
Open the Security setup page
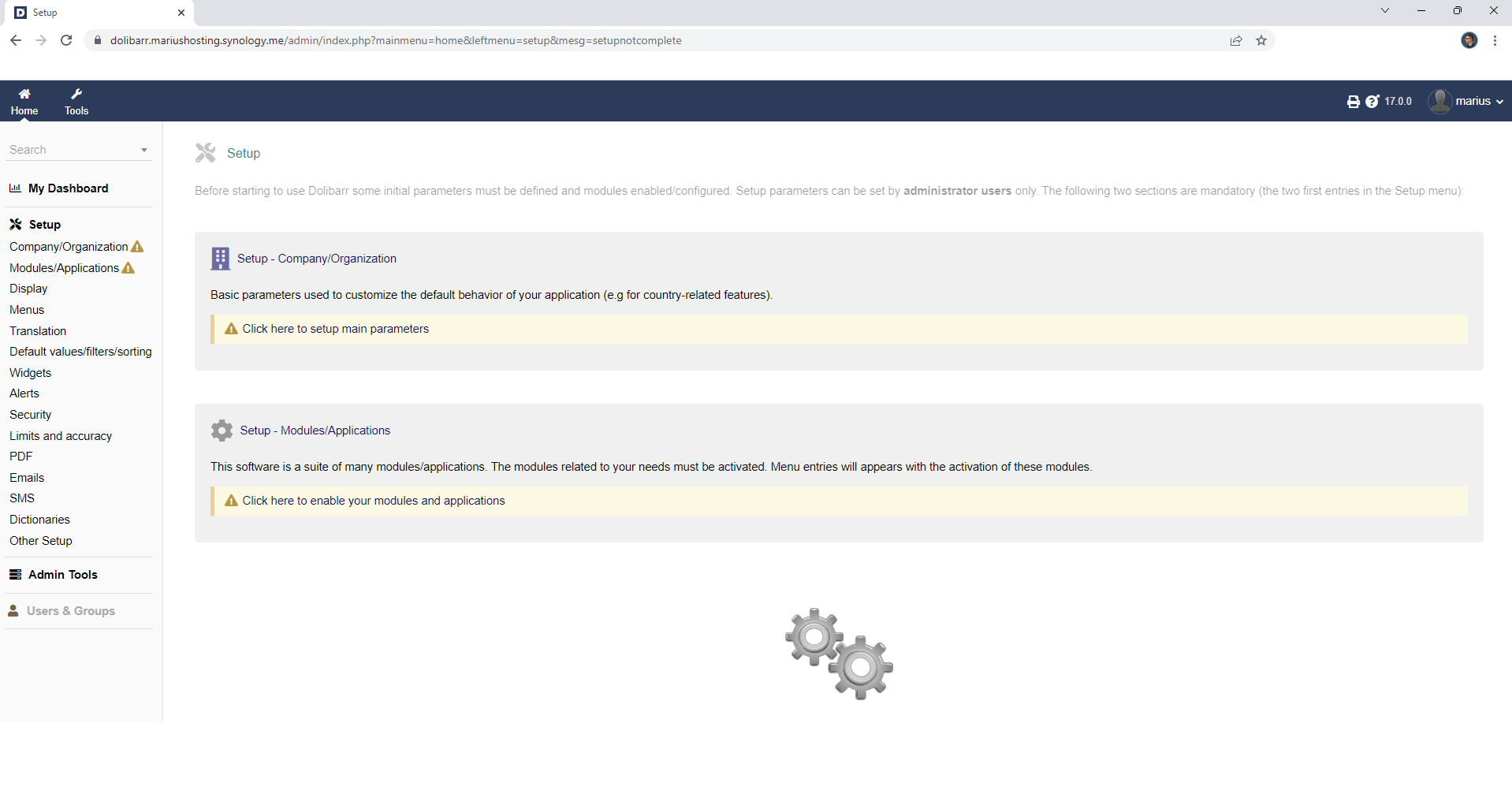pos(30,415)
